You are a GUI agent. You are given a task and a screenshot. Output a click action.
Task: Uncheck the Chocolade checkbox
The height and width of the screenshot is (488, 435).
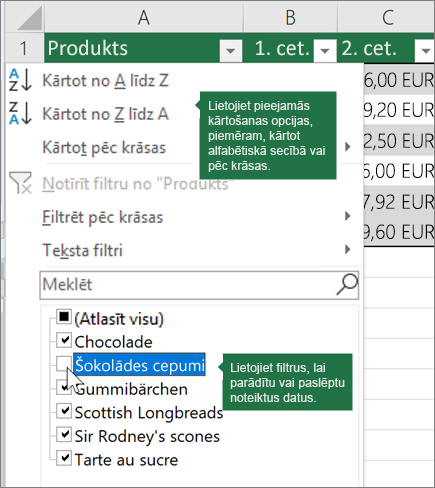pos(63,340)
